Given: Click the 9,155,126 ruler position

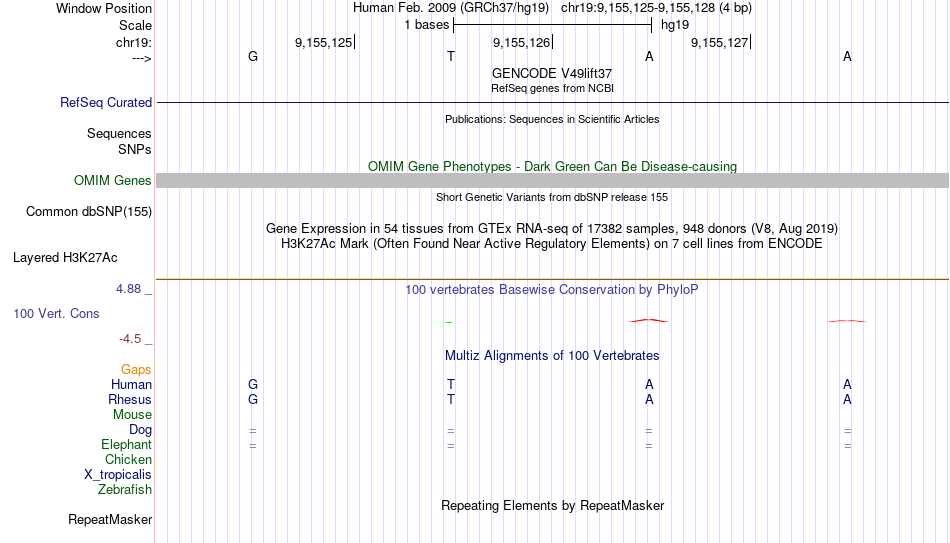Looking at the screenshot, I should click(x=521, y=42).
